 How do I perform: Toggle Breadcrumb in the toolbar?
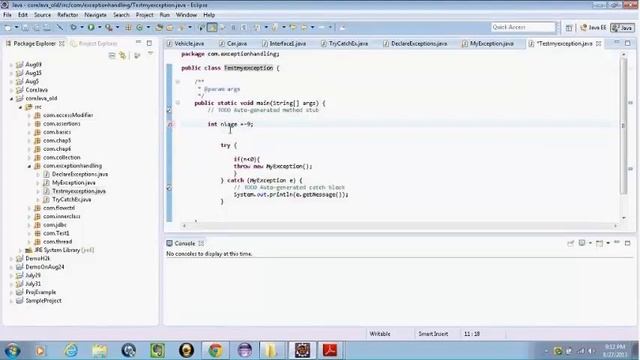(x=201, y=27)
